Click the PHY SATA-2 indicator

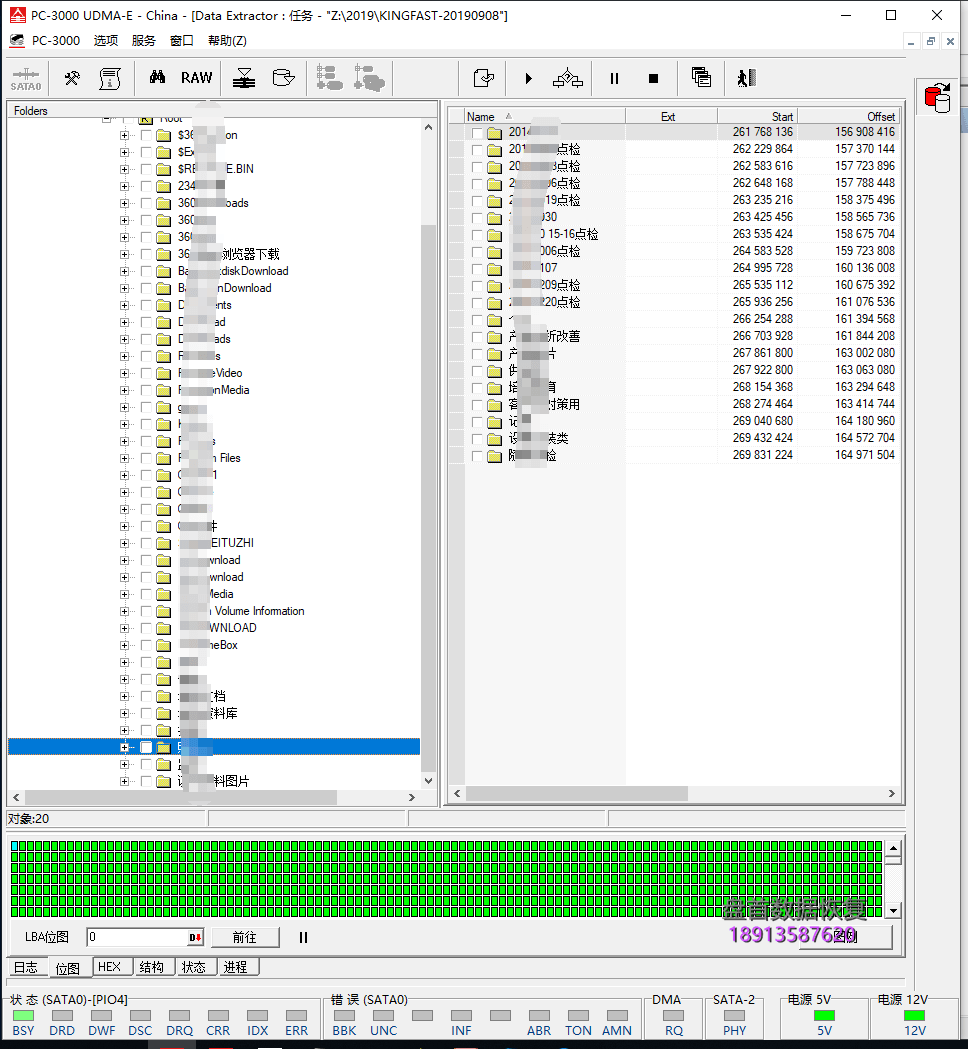pyautogui.click(x=735, y=1016)
